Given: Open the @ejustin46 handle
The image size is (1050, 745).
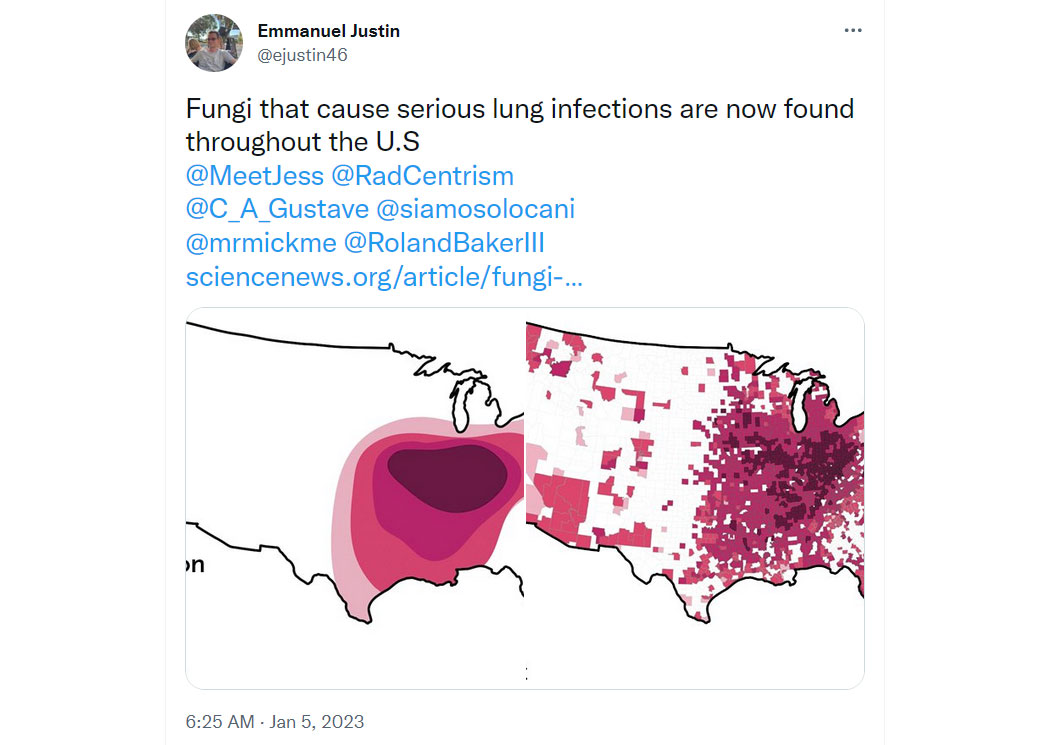Looking at the screenshot, I should point(302,55).
